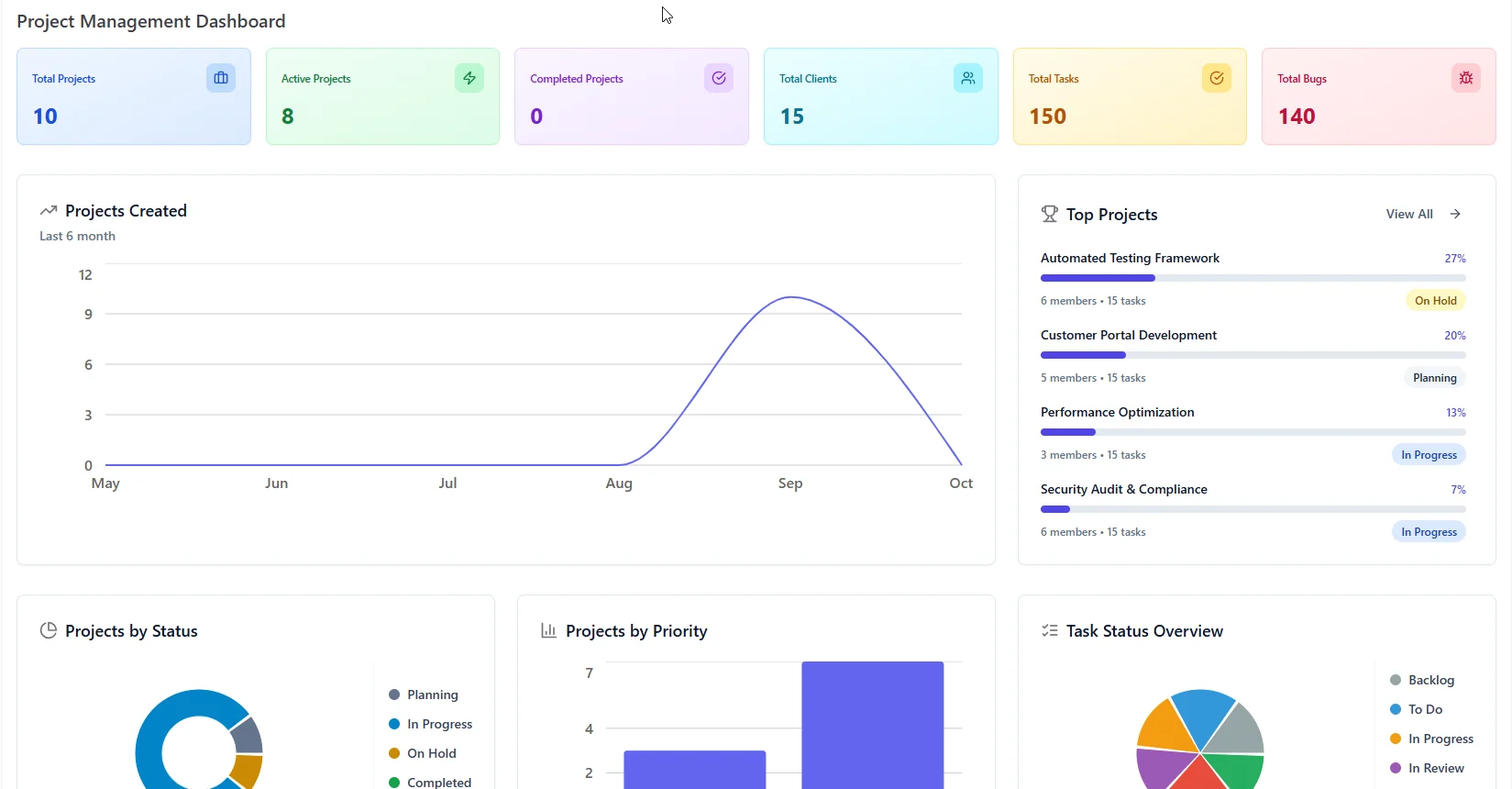This screenshot has height=789, width=1512.
Task: Click the bug icon on Total Bugs card
Action: [x=1466, y=78]
